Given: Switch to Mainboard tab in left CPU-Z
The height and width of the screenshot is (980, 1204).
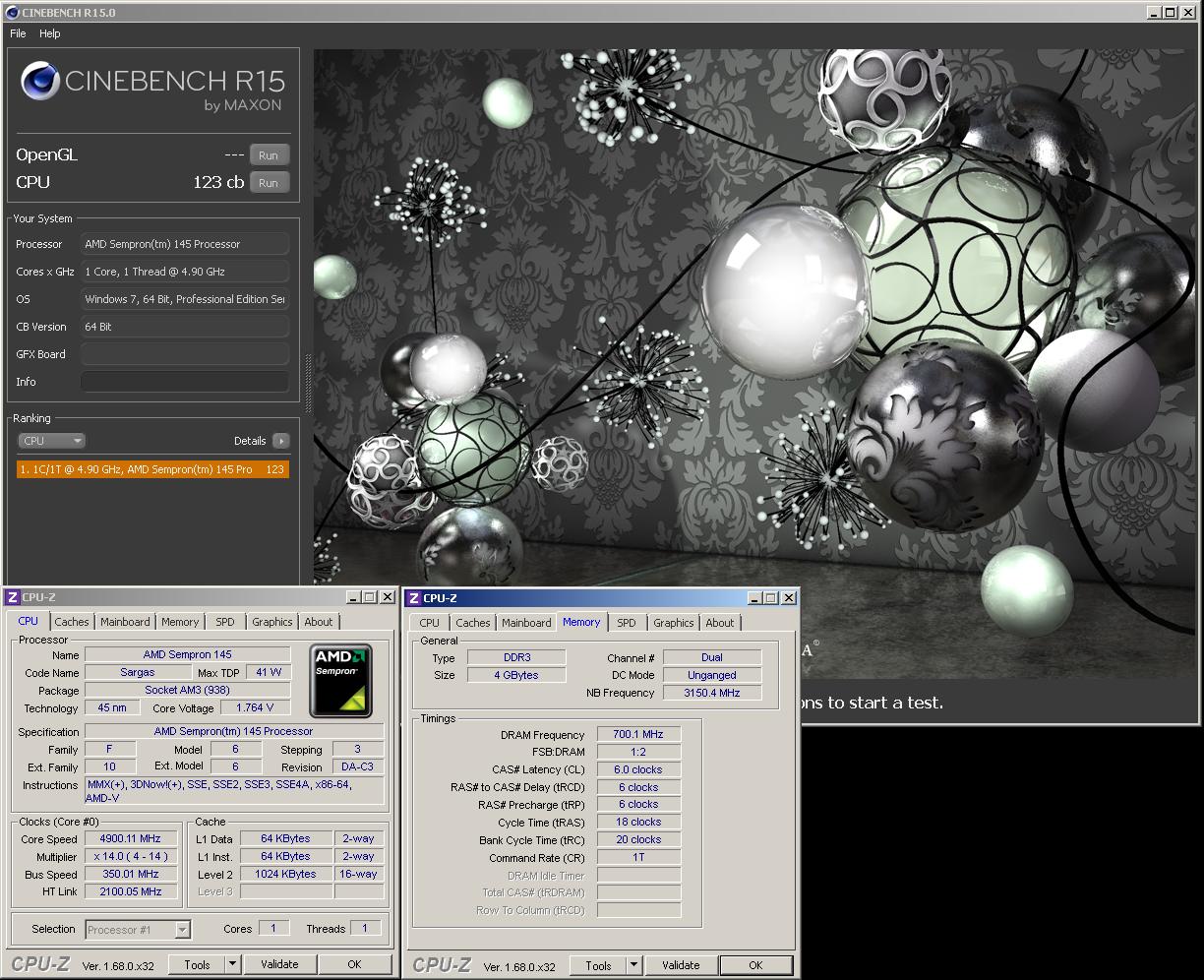Looking at the screenshot, I should 126,622.
